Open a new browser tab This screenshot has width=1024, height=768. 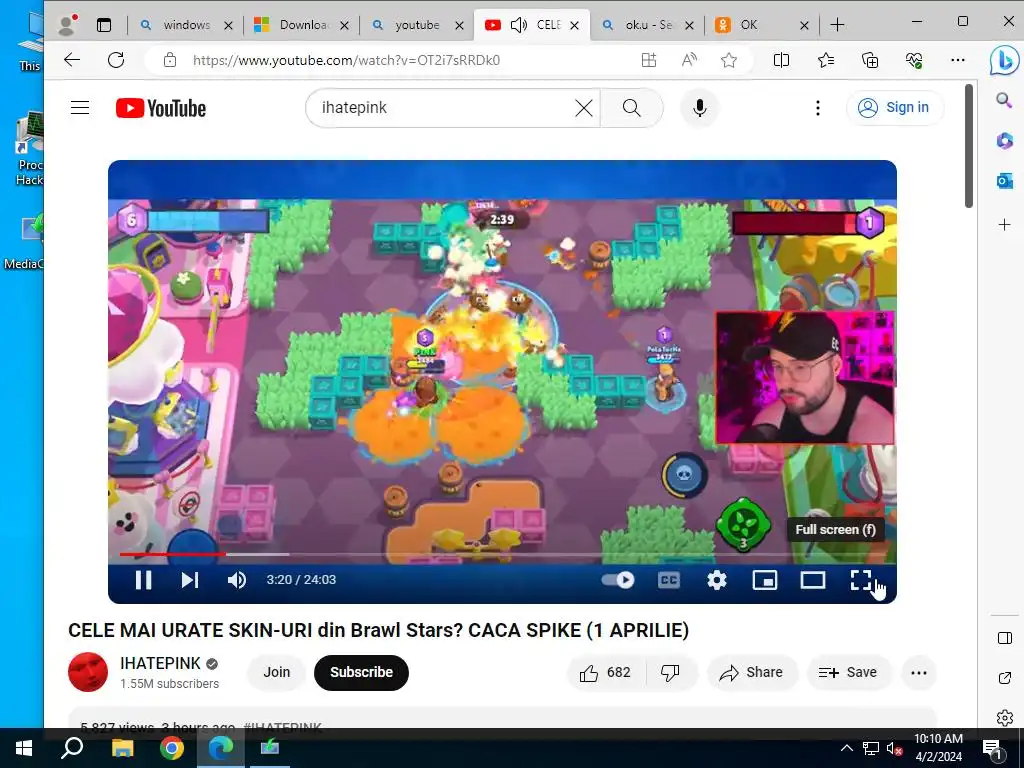point(837,25)
